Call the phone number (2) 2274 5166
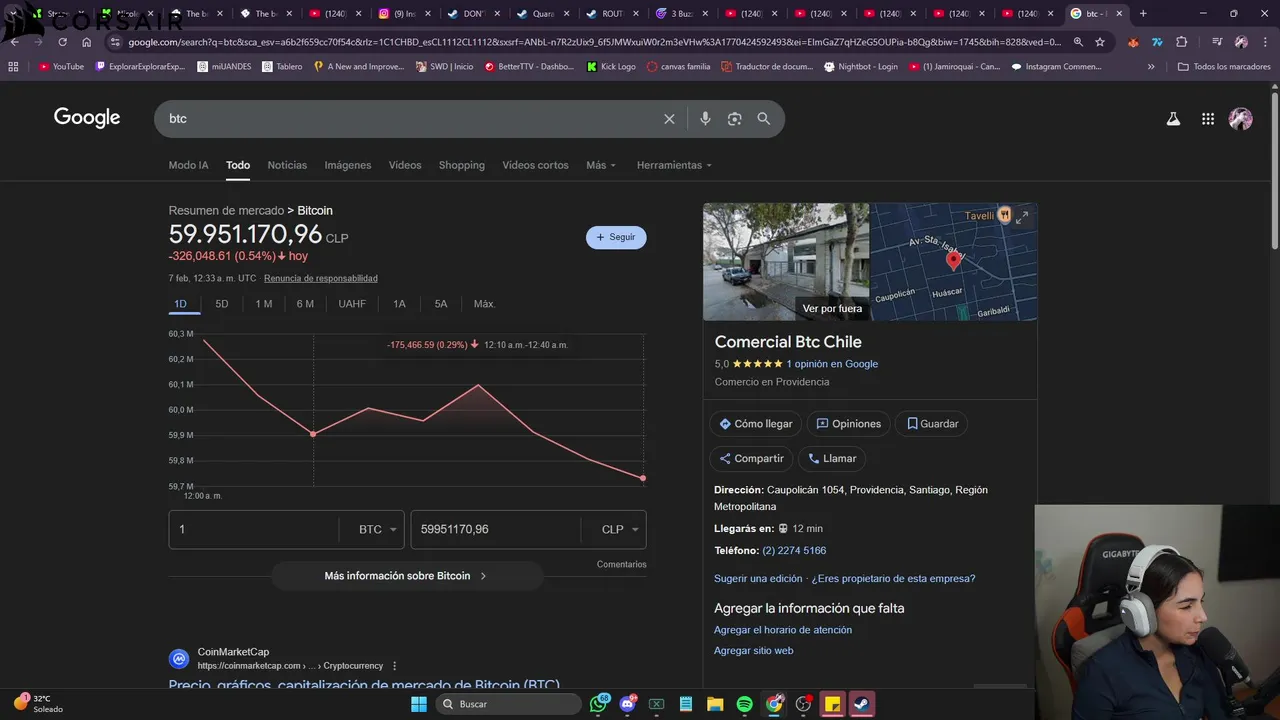 [794, 551]
